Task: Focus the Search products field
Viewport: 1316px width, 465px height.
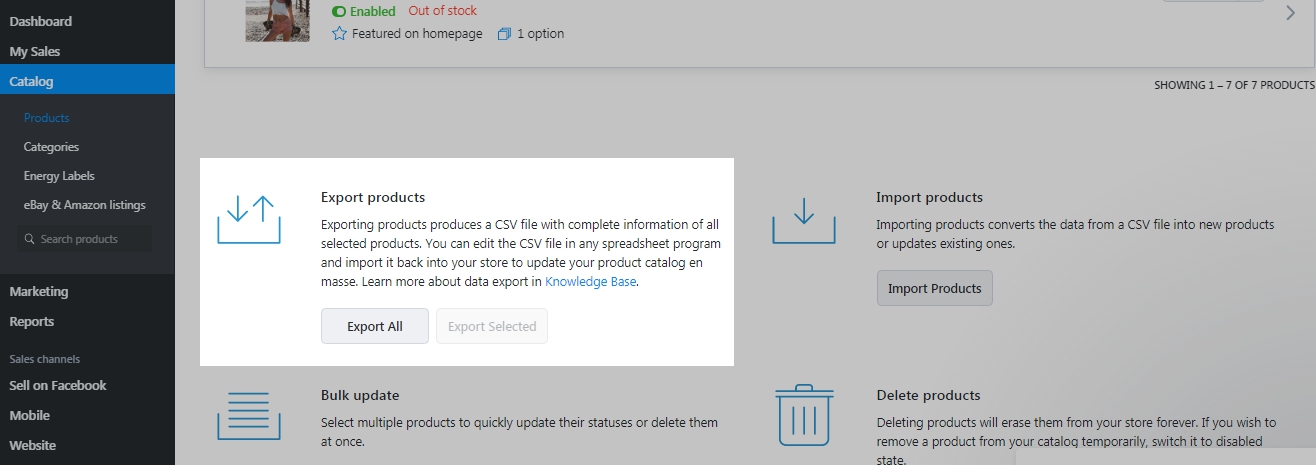Action: click(x=85, y=239)
